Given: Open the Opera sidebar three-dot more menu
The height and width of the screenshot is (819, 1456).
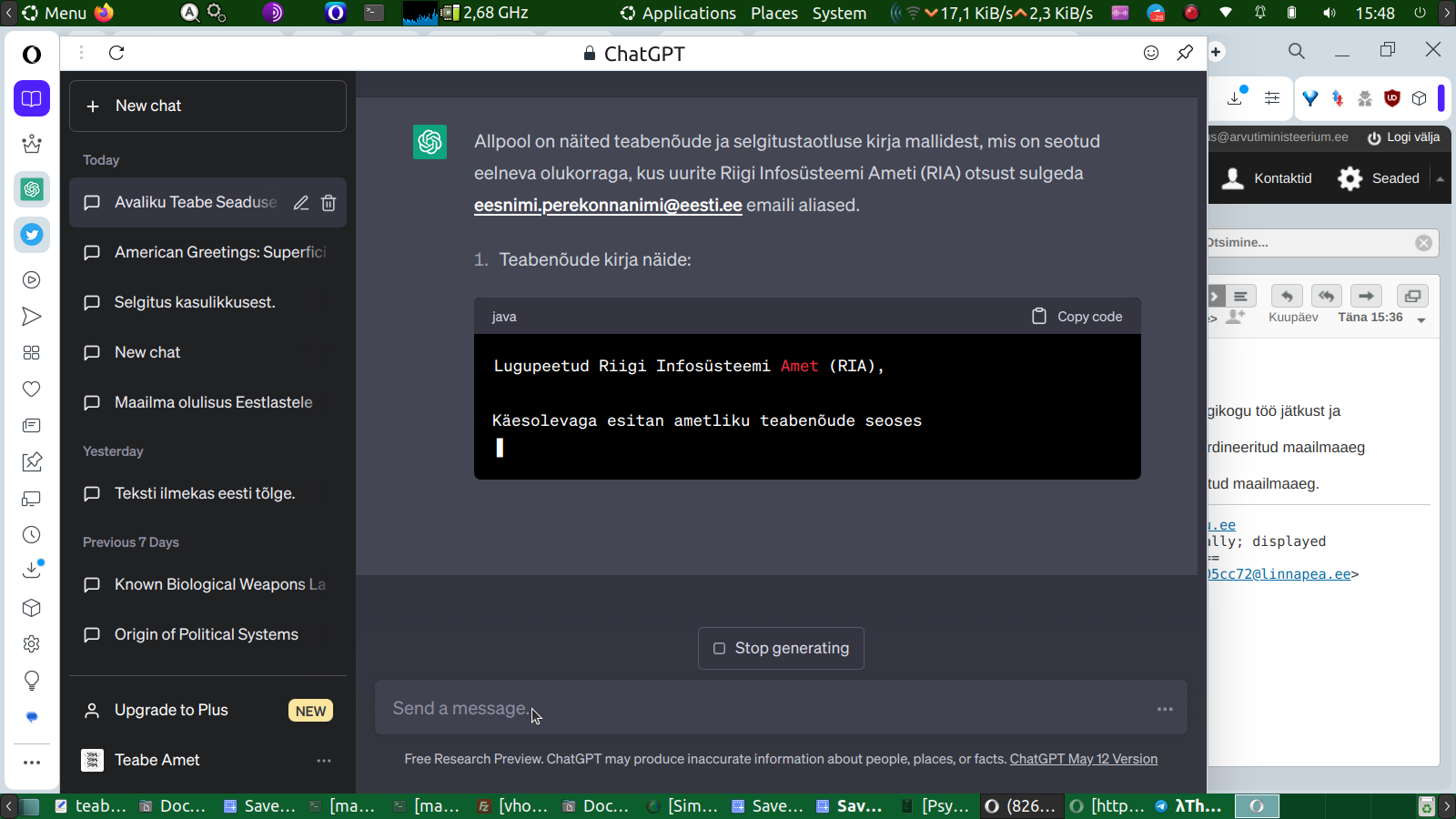Looking at the screenshot, I should click(32, 763).
